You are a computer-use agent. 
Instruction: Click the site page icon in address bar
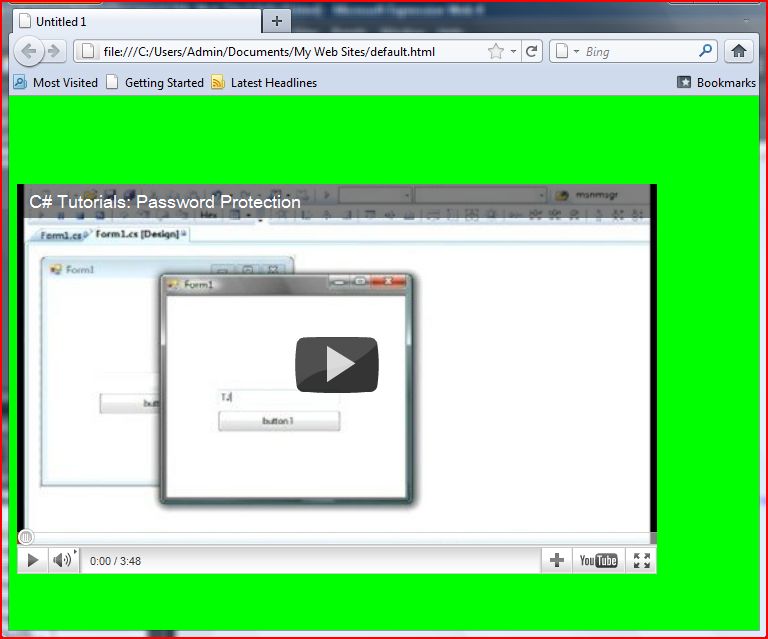(88, 51)
